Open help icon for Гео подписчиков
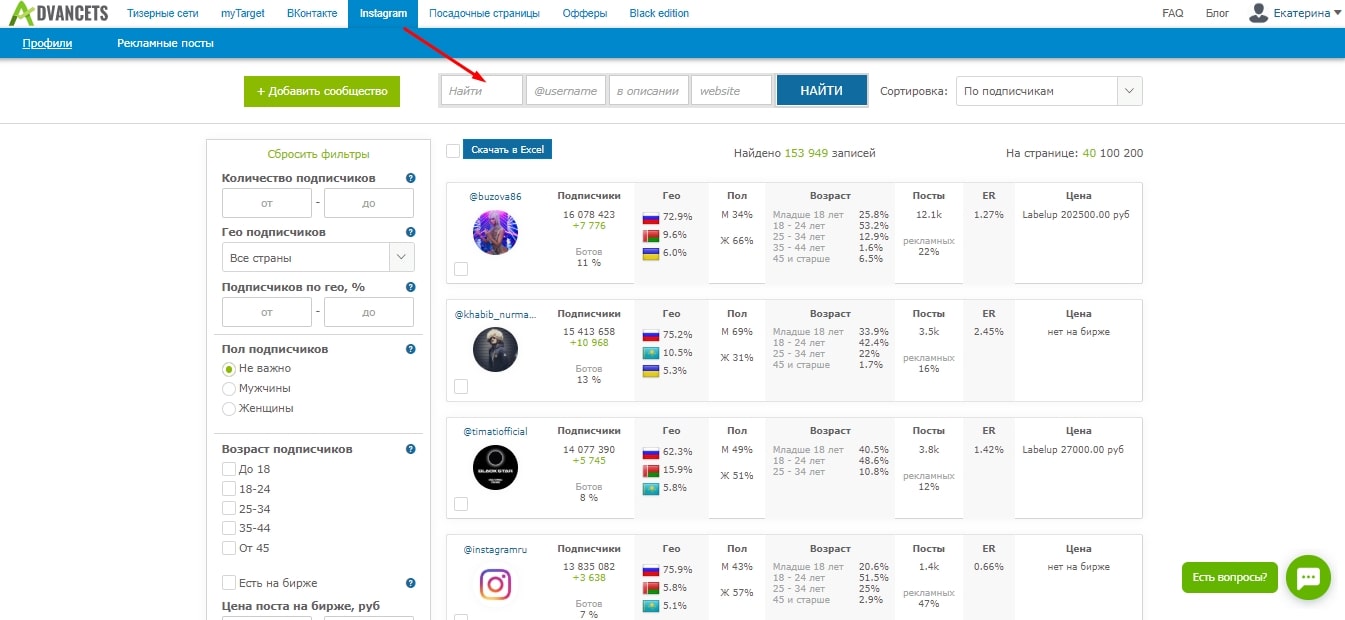 point(411,232)
